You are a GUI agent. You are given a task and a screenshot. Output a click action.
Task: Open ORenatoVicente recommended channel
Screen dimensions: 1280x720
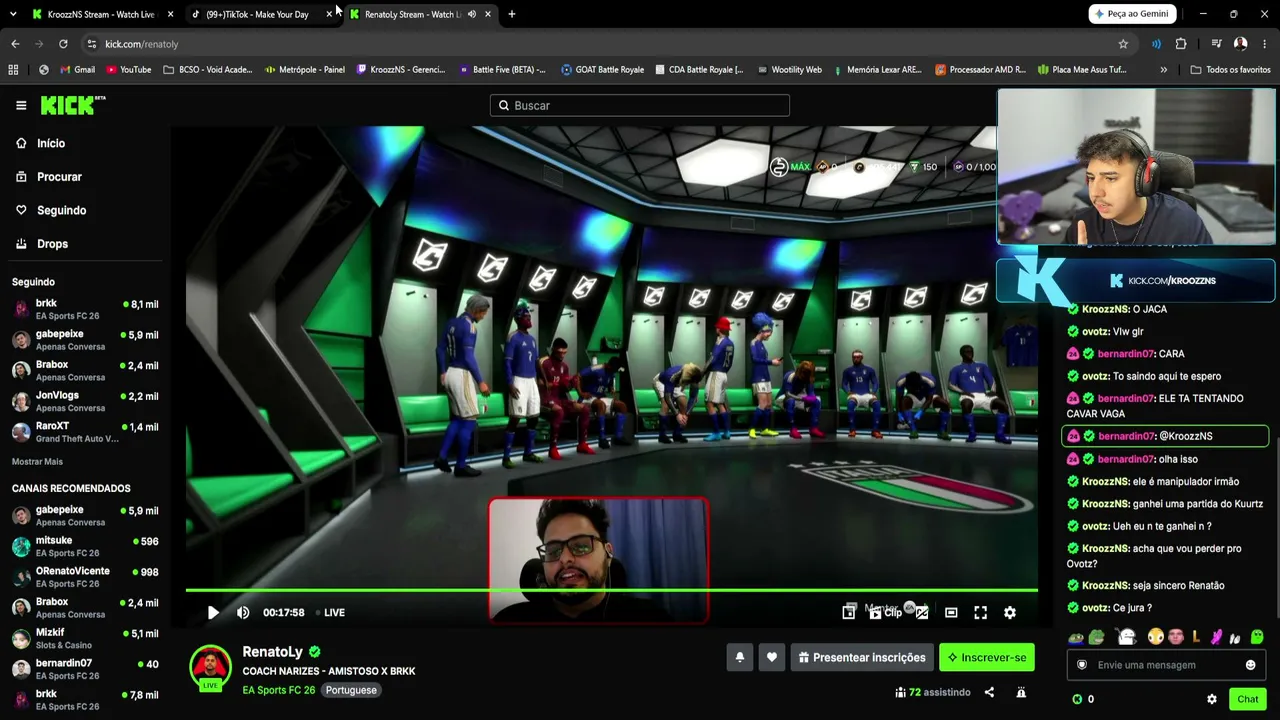coord(85,577)
